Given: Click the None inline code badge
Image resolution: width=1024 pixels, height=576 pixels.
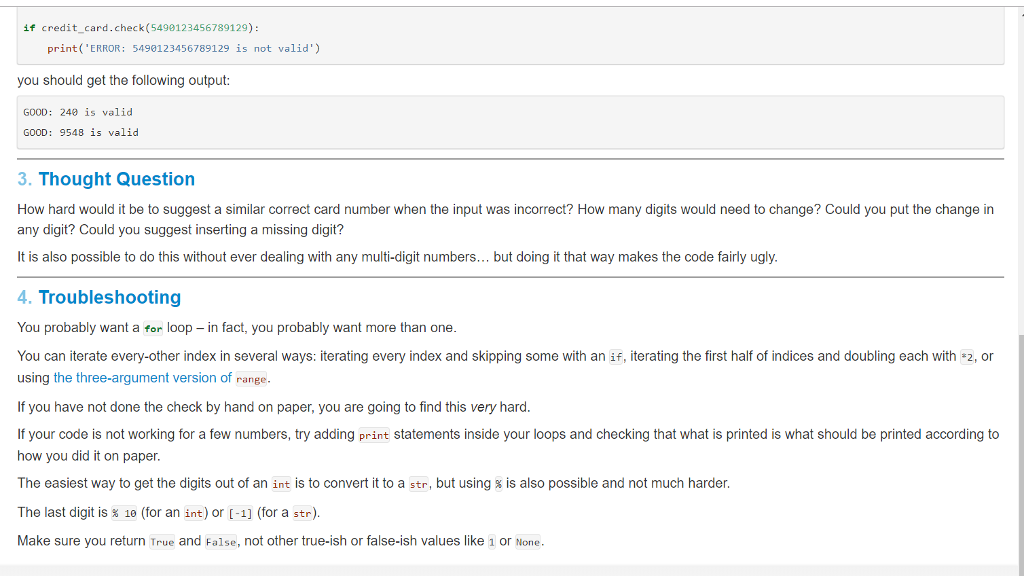Looking at the screenshot, I should [x=528, y=541].
